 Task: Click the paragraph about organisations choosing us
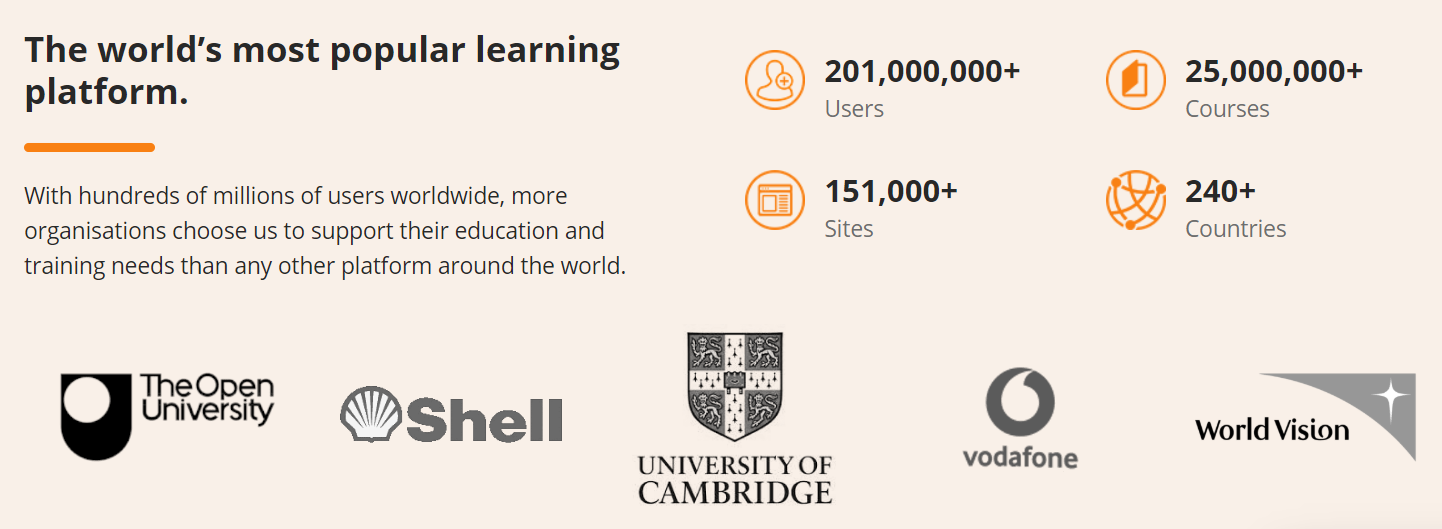[x=325, y=231]
